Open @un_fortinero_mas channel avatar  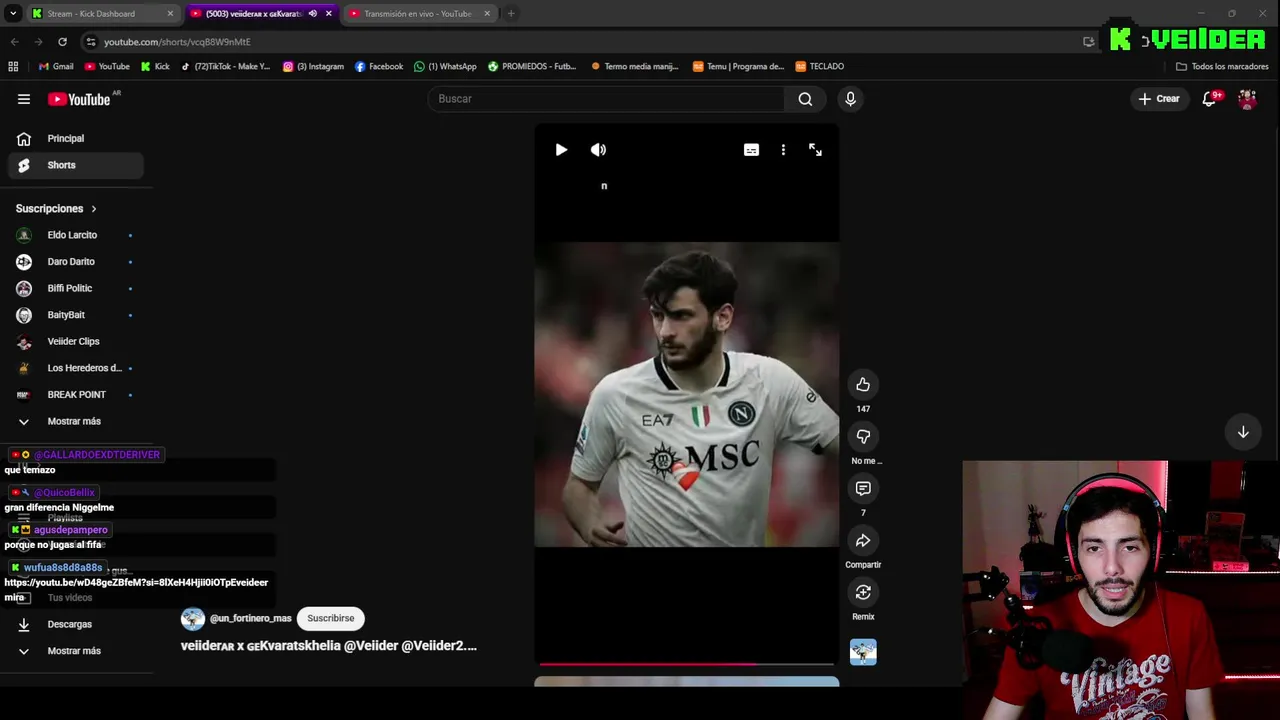(x=193, y=618)
